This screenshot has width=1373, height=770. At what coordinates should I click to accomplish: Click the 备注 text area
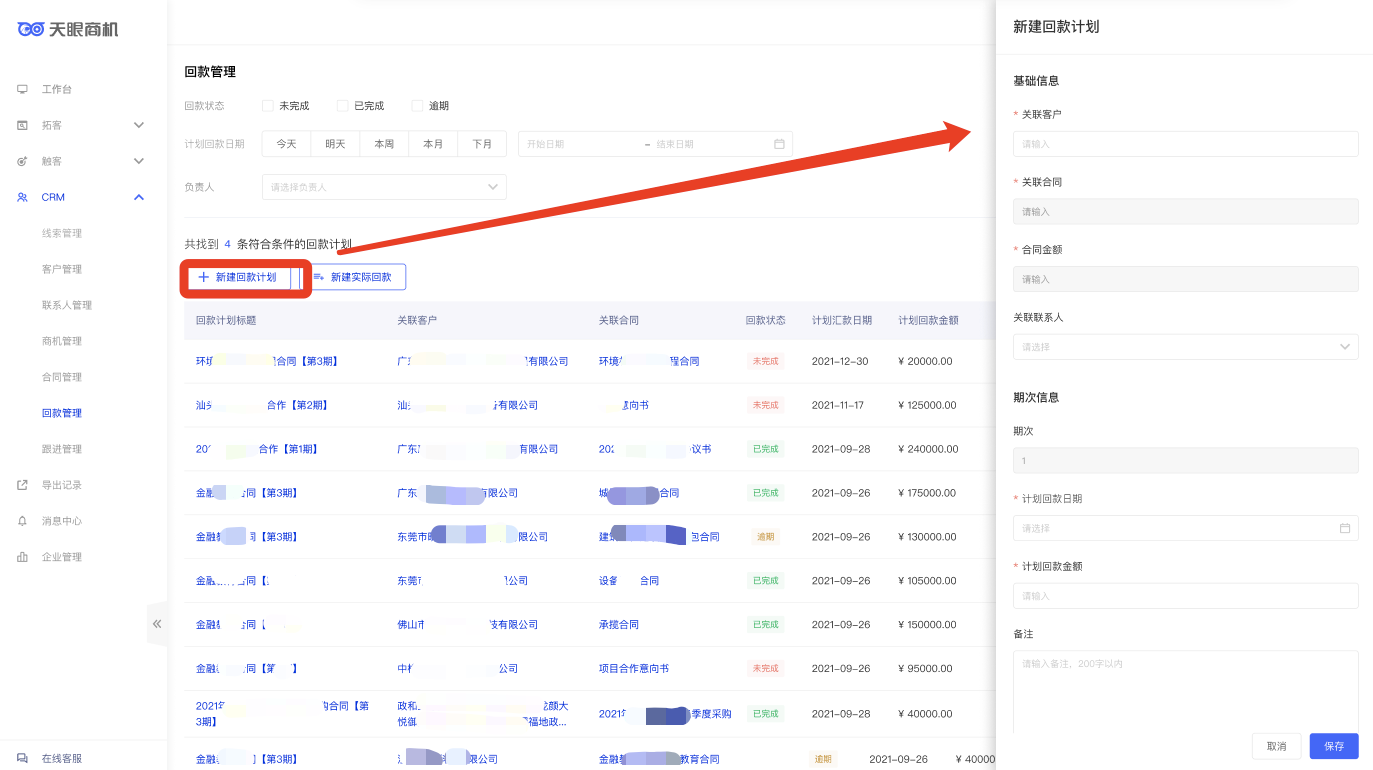[x=1185, y=691]
